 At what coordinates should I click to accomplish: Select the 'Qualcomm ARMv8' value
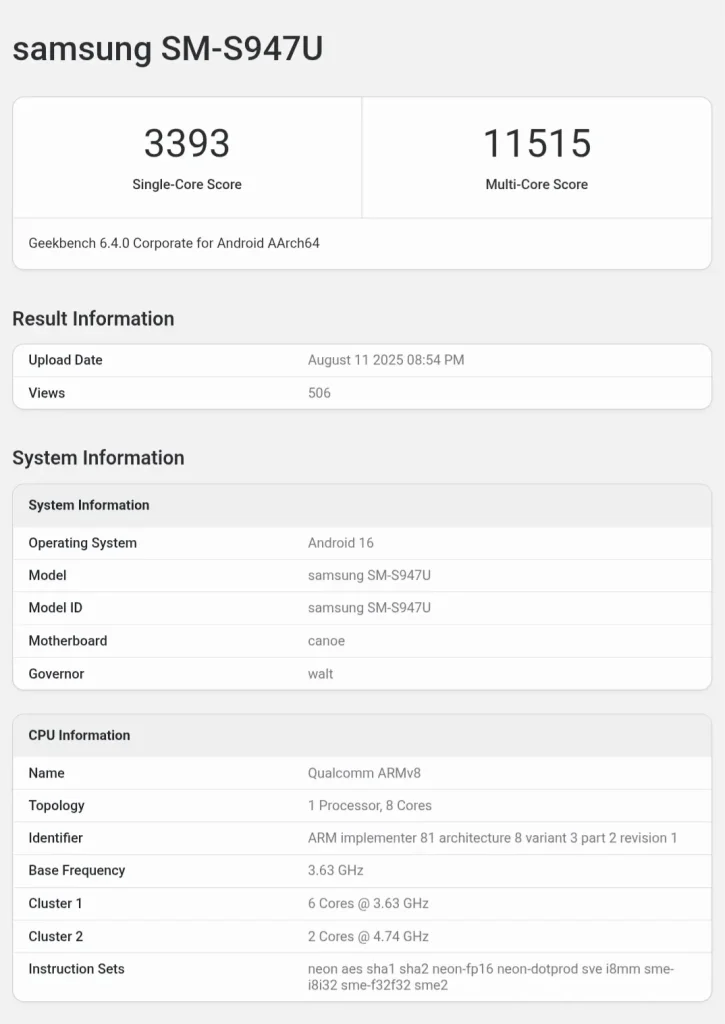tap(364, 773)
